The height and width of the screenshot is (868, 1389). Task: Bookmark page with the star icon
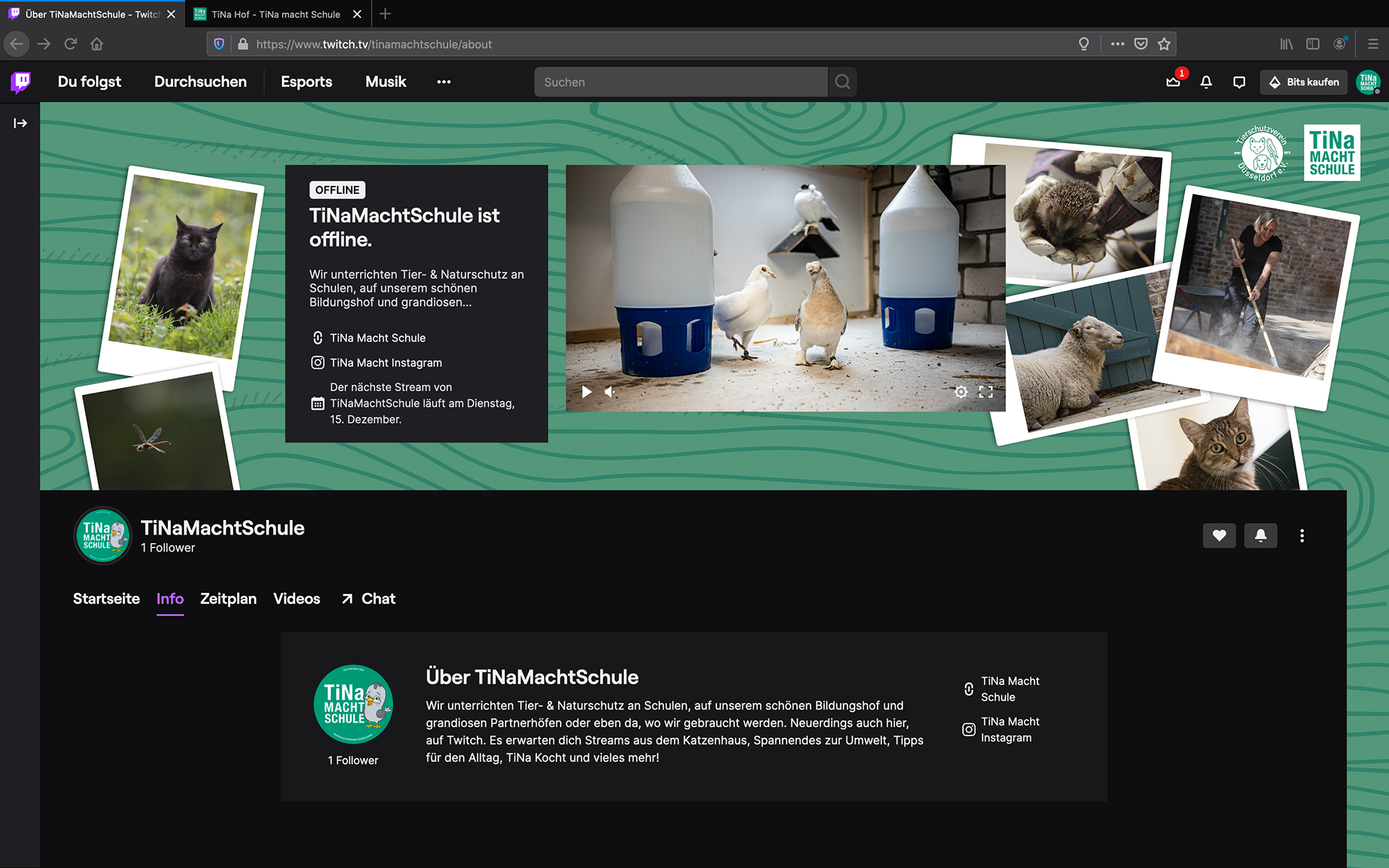pos(1164,44)
